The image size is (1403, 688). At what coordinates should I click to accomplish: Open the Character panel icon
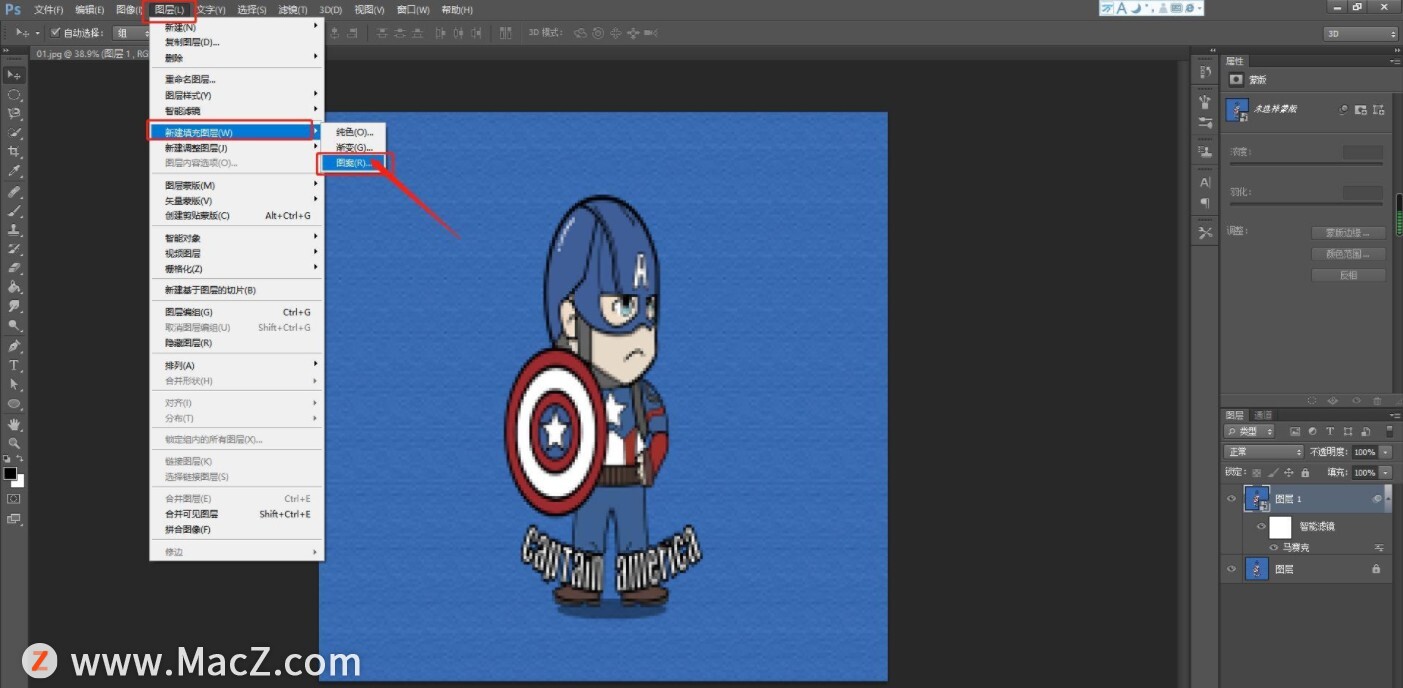[x=1205, y=182]
